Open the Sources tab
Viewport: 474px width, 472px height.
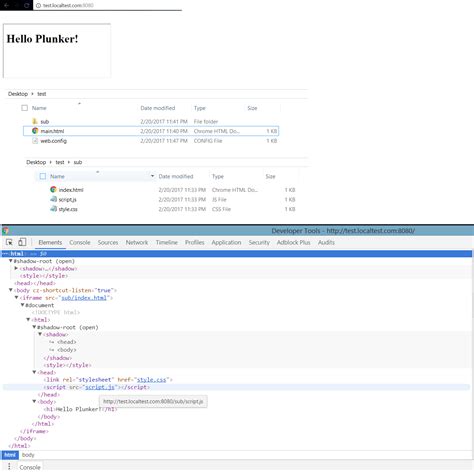click(x=108, y=242)
